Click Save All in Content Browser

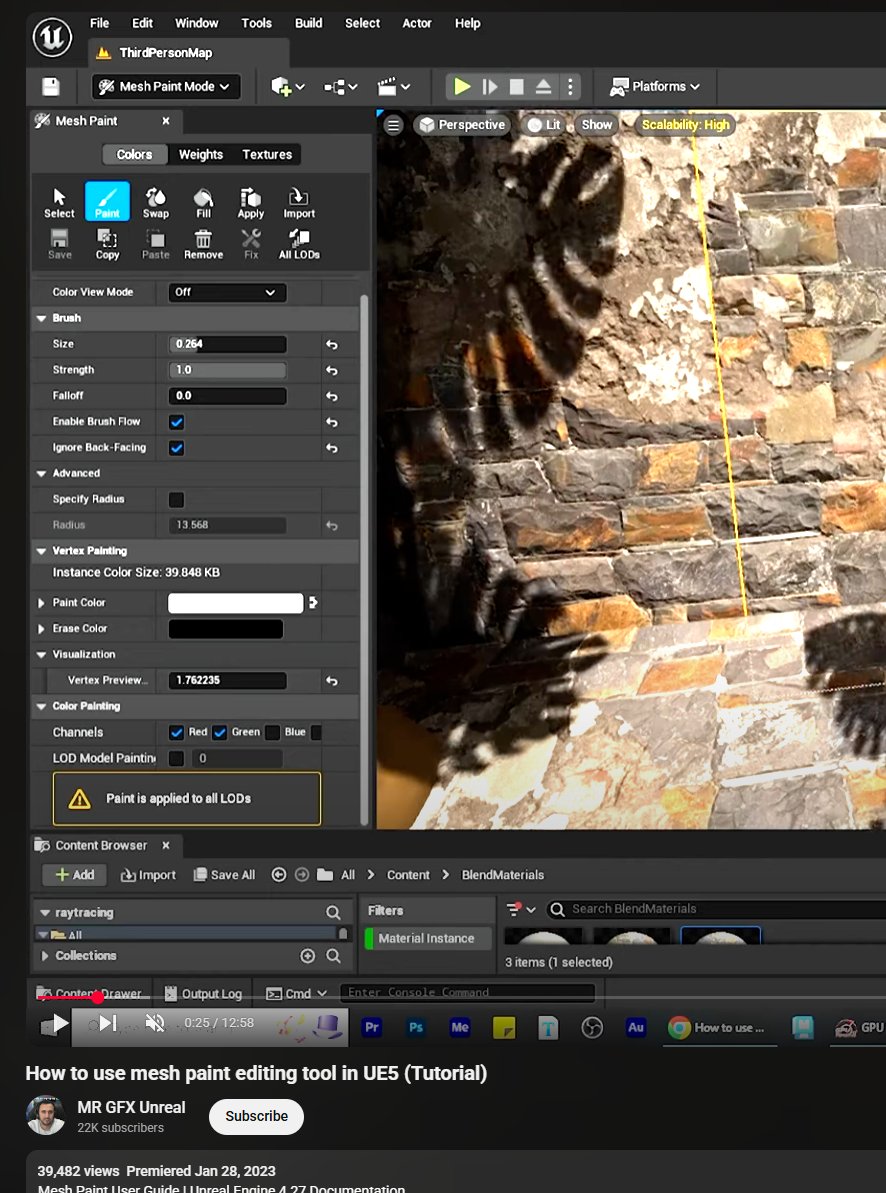pyautogui.click(x=224, y=875)
